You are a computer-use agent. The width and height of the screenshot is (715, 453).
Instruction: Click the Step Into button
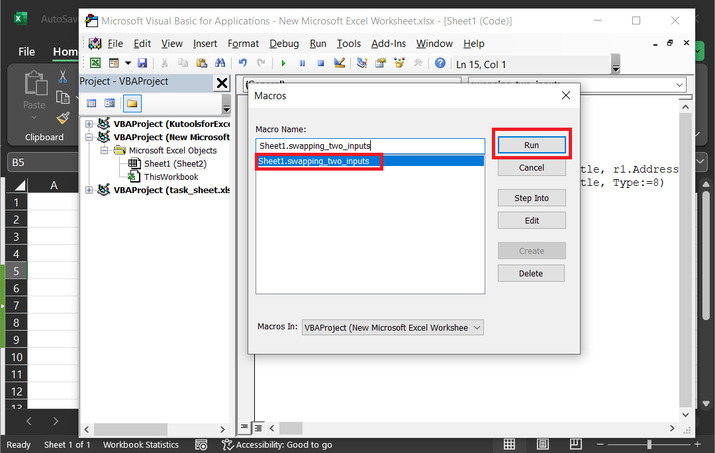(x=531, y=198)
